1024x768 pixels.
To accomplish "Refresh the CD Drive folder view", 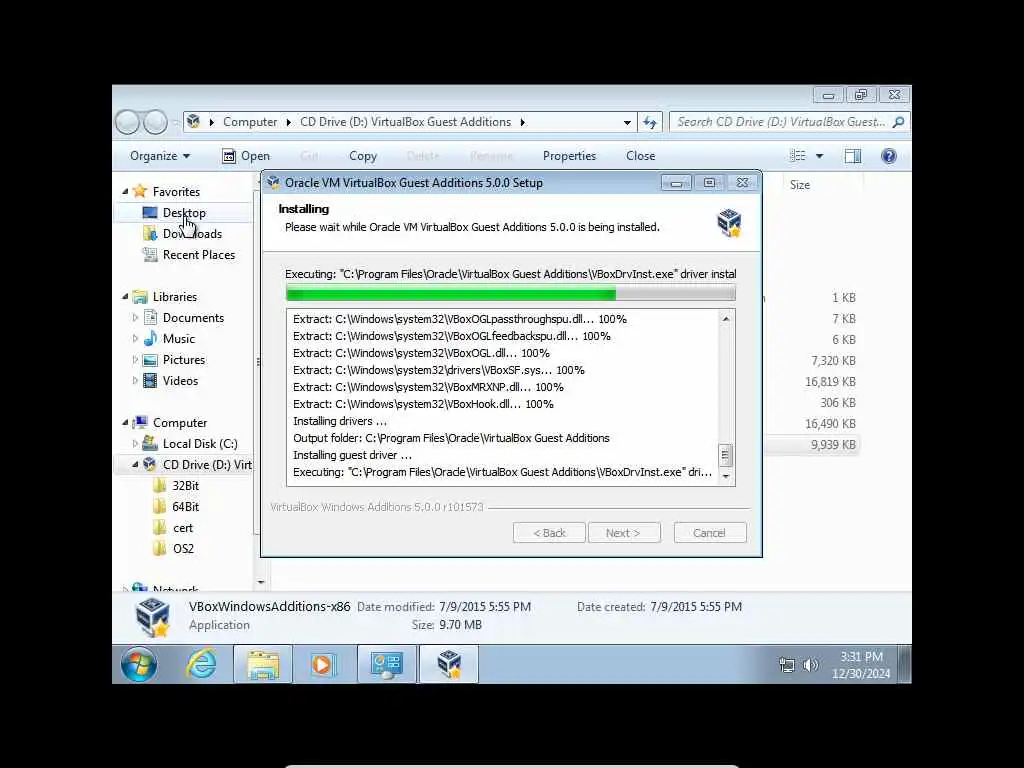I will point(650,122).
